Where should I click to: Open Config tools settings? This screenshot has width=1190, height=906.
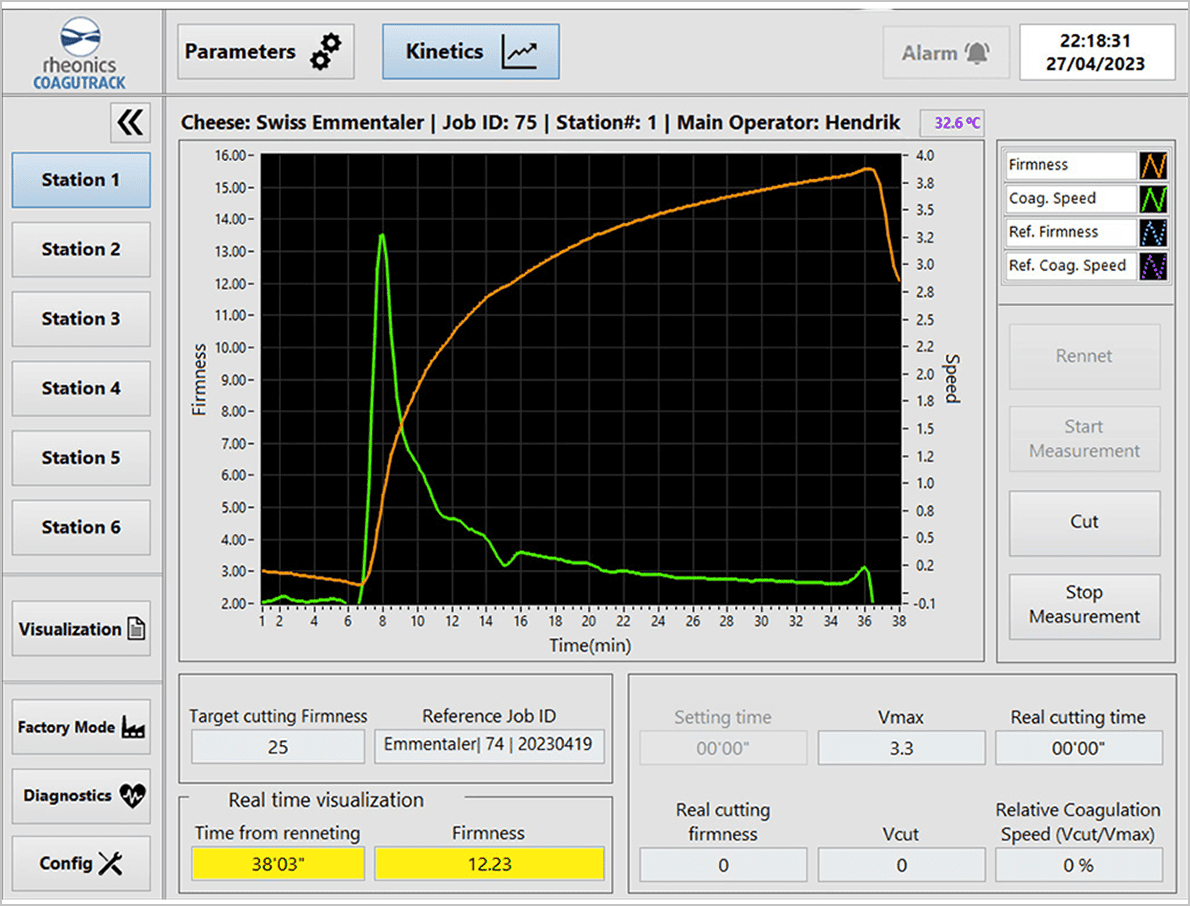tap(81, 864)
